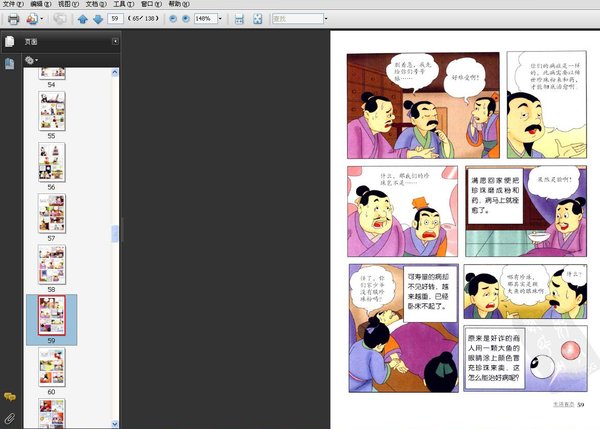Open the 文档 (Document) menu
Image resolution: width=600 pixels, height=429 pixels.
(96, 4)
